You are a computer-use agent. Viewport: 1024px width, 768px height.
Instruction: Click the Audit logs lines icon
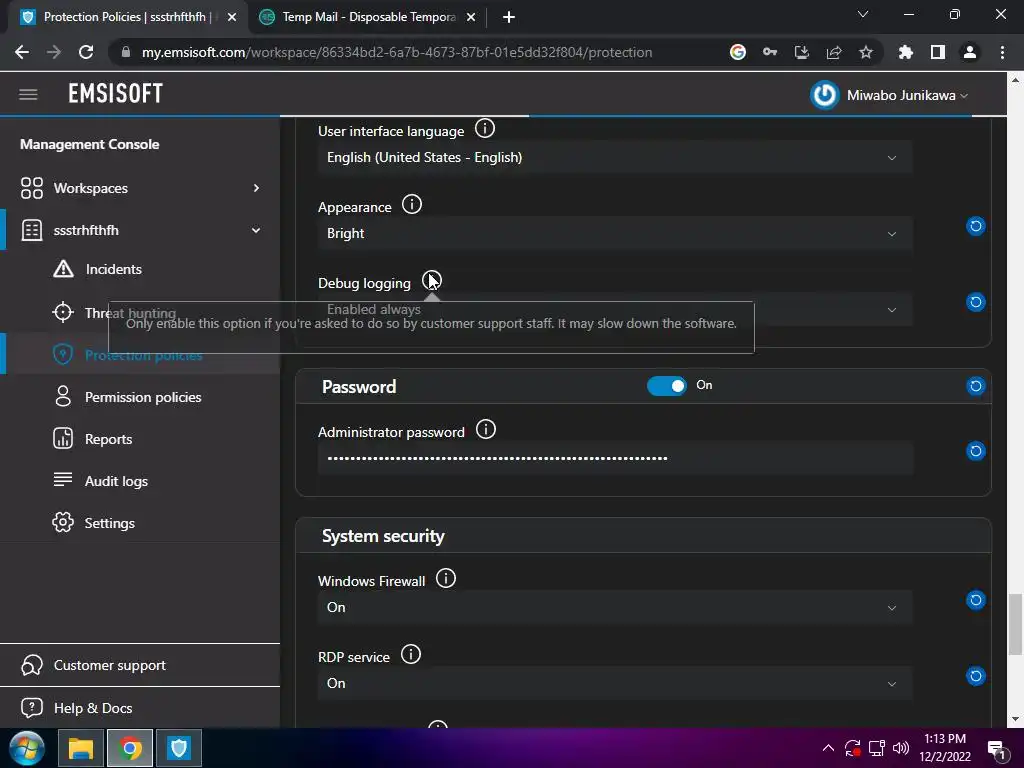(63, 479)
